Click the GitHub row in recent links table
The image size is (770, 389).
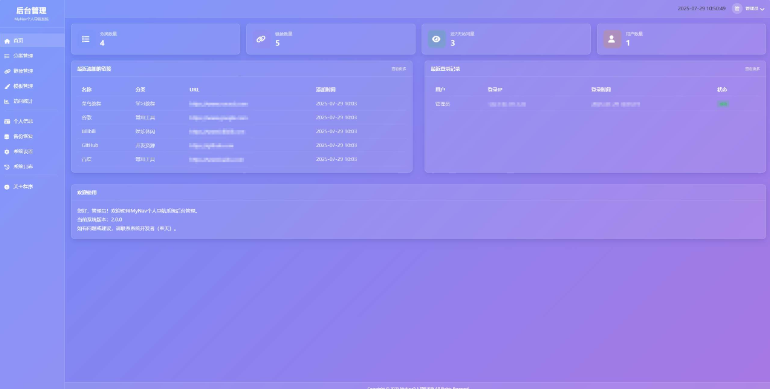(242, 145)
